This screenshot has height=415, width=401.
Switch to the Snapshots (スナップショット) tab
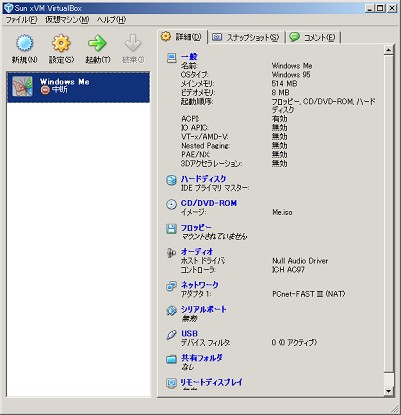pyautogui.click(x=246, y=37)
